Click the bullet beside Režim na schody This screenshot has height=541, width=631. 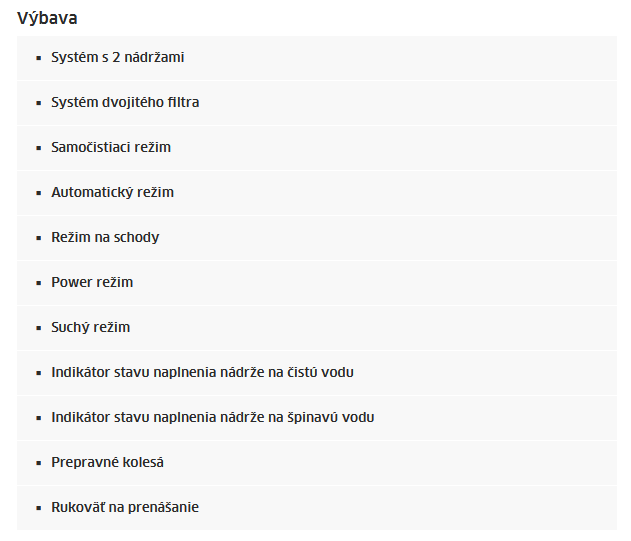[39, 238]
